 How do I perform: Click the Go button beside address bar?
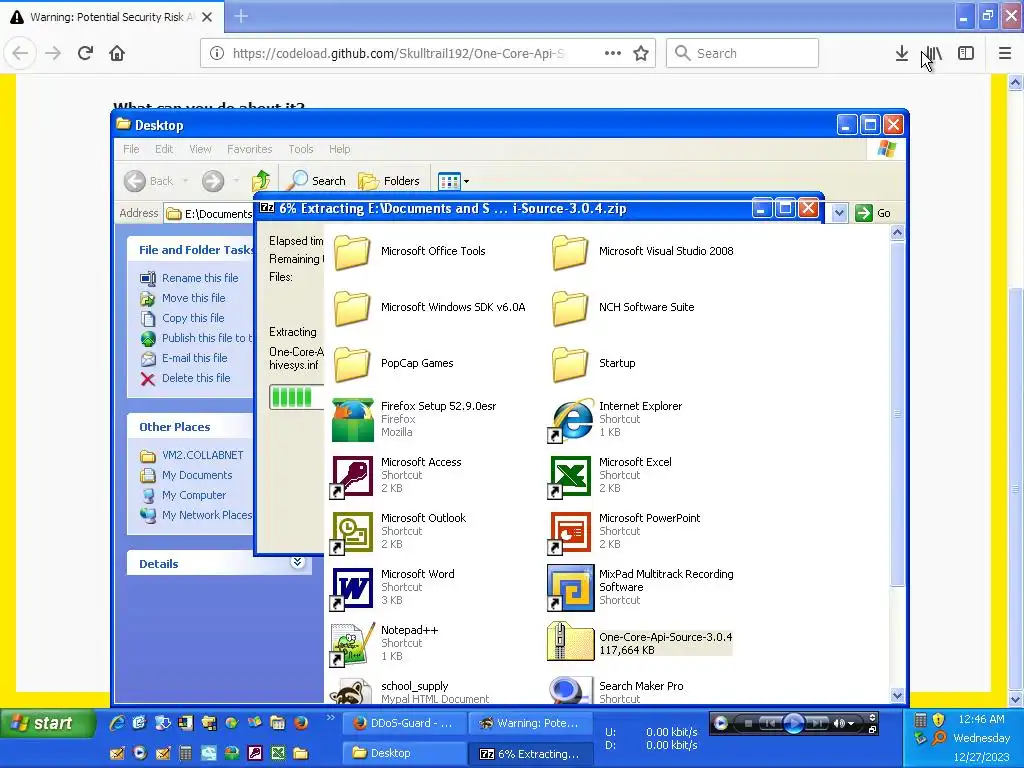(x=873, y=213)
